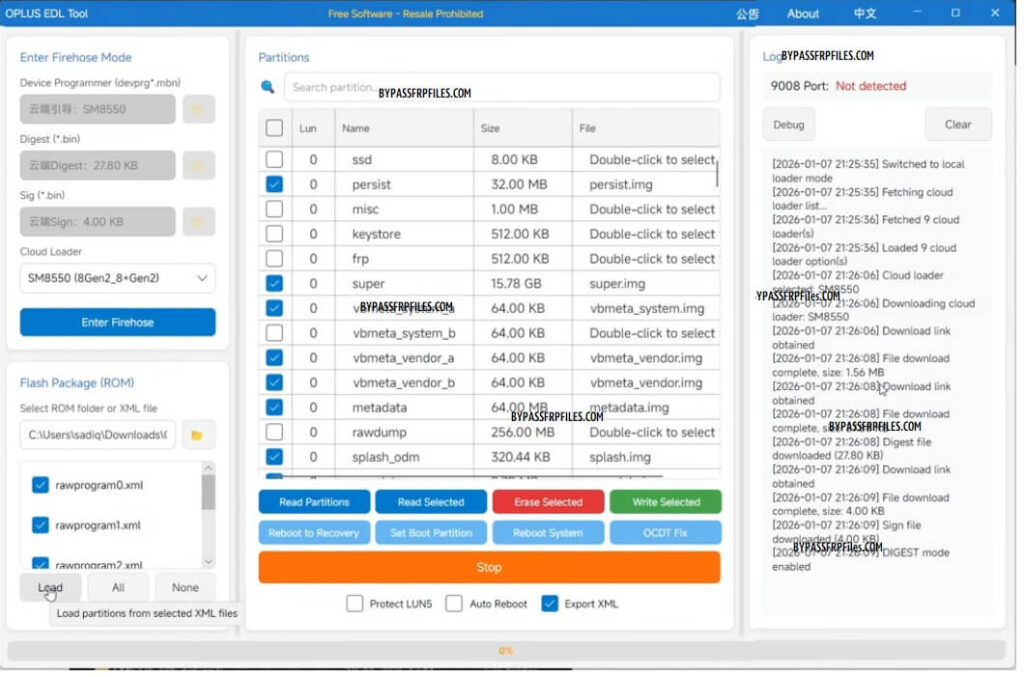Click the Sign 4.00 KB field
Viewport: 1024px width, 677px height.
[98, 221]
